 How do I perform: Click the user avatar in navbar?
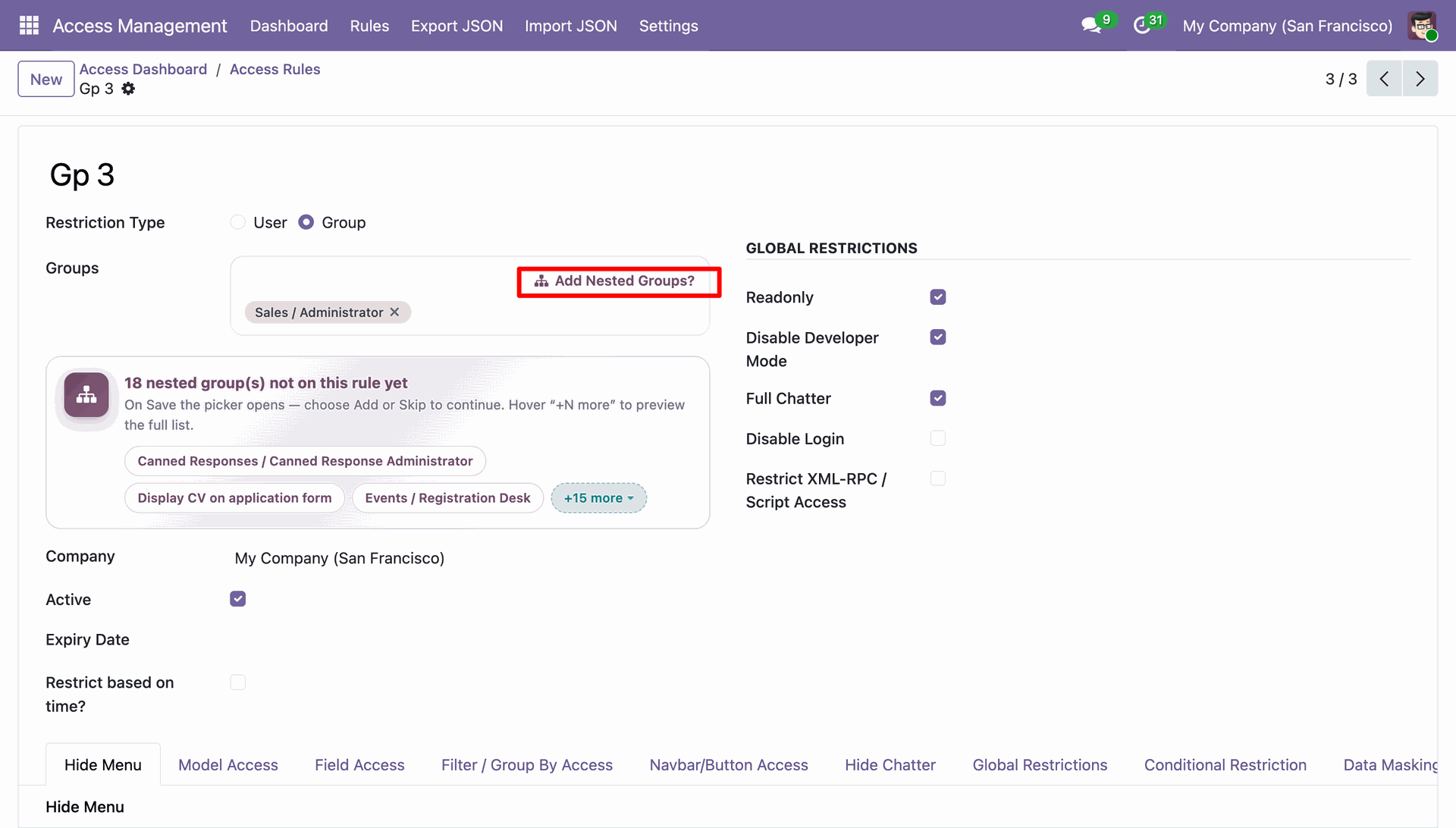(x=1422, y=26)
